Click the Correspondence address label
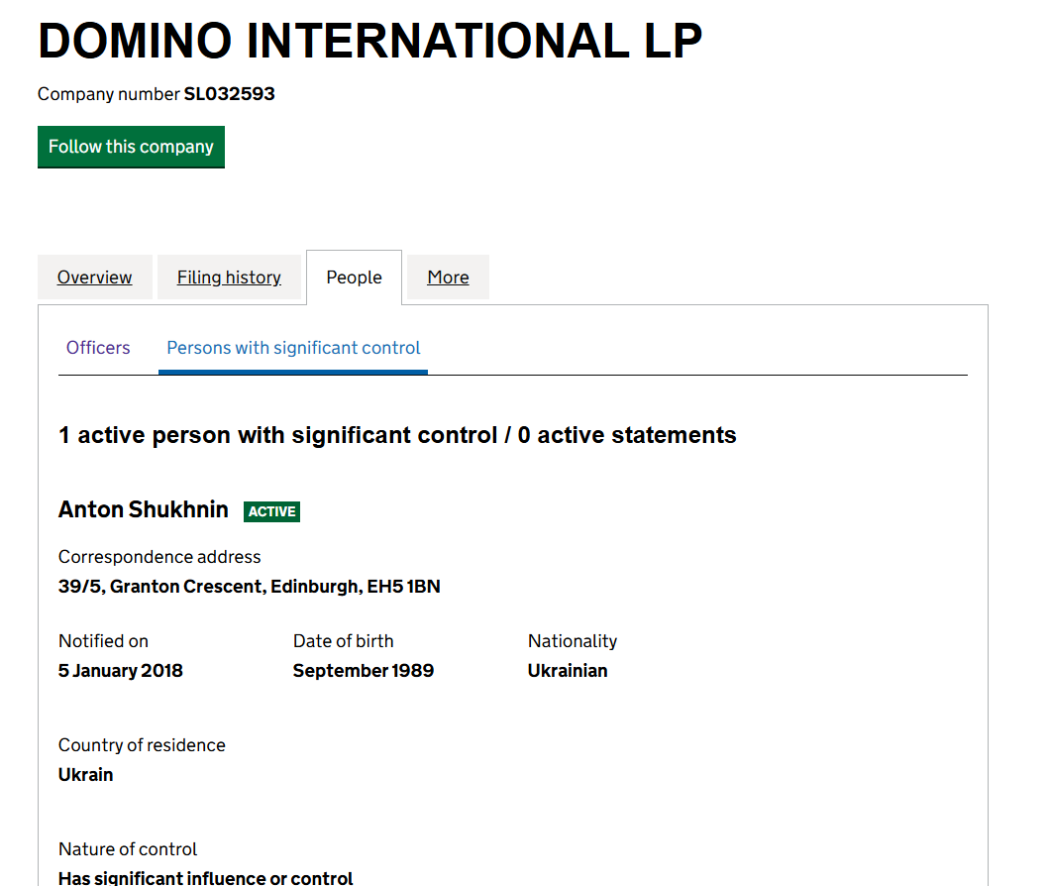 click(x=159, y=557)
